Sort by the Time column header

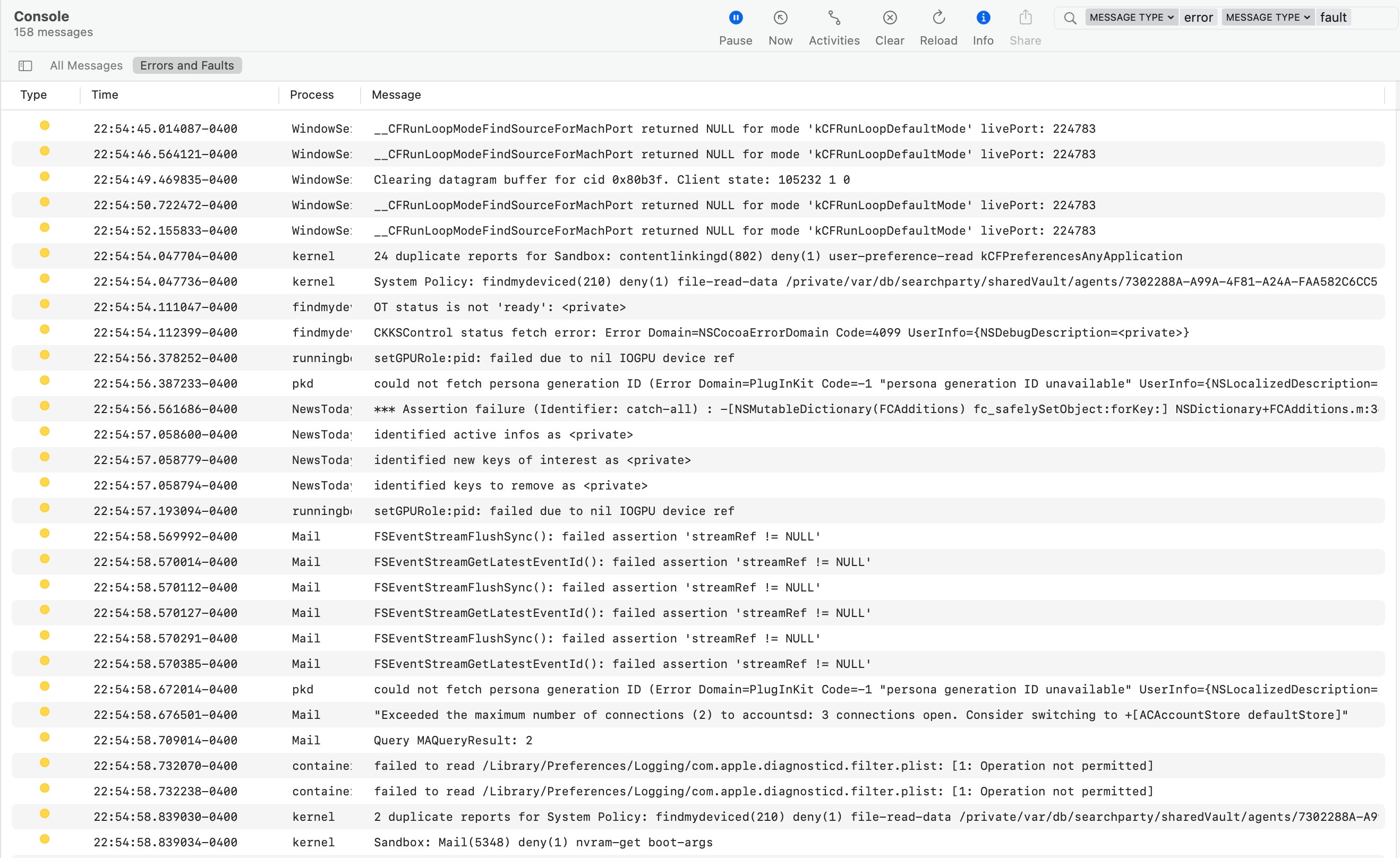click(105, 95)
